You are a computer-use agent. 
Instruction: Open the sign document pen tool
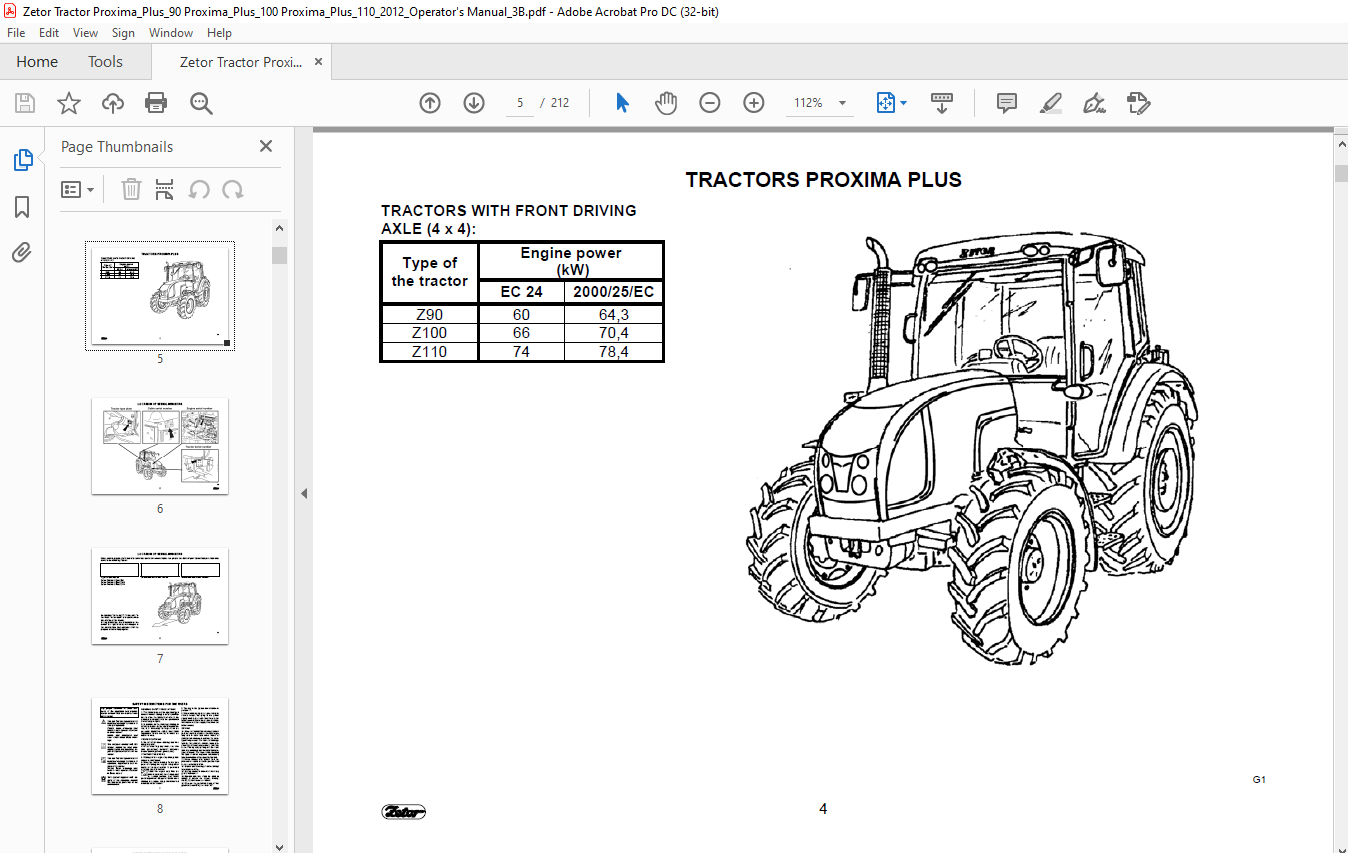tap(1095, 103)
